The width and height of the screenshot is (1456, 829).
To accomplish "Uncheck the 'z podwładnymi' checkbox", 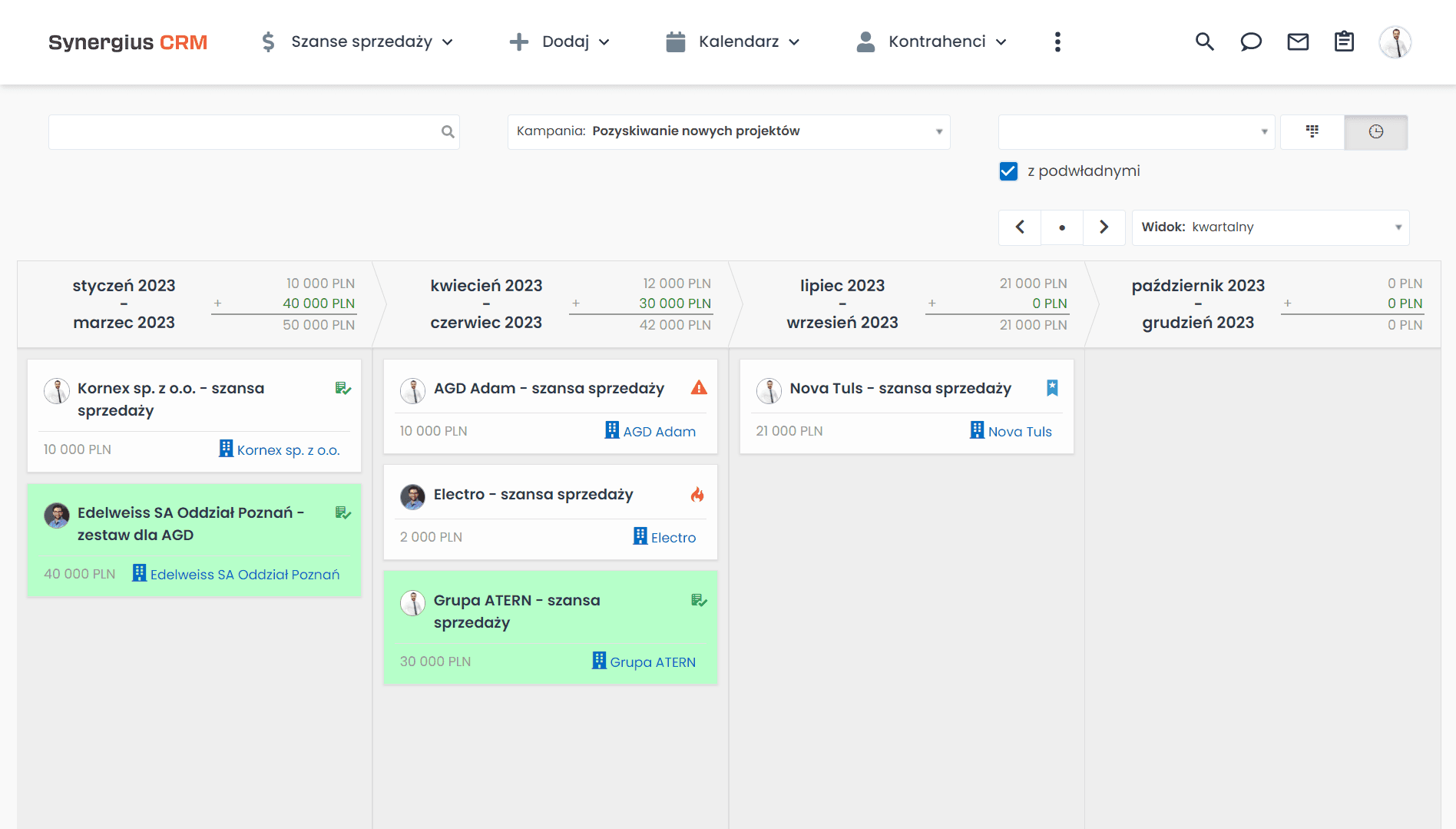I will click(x=1008, y=171).
